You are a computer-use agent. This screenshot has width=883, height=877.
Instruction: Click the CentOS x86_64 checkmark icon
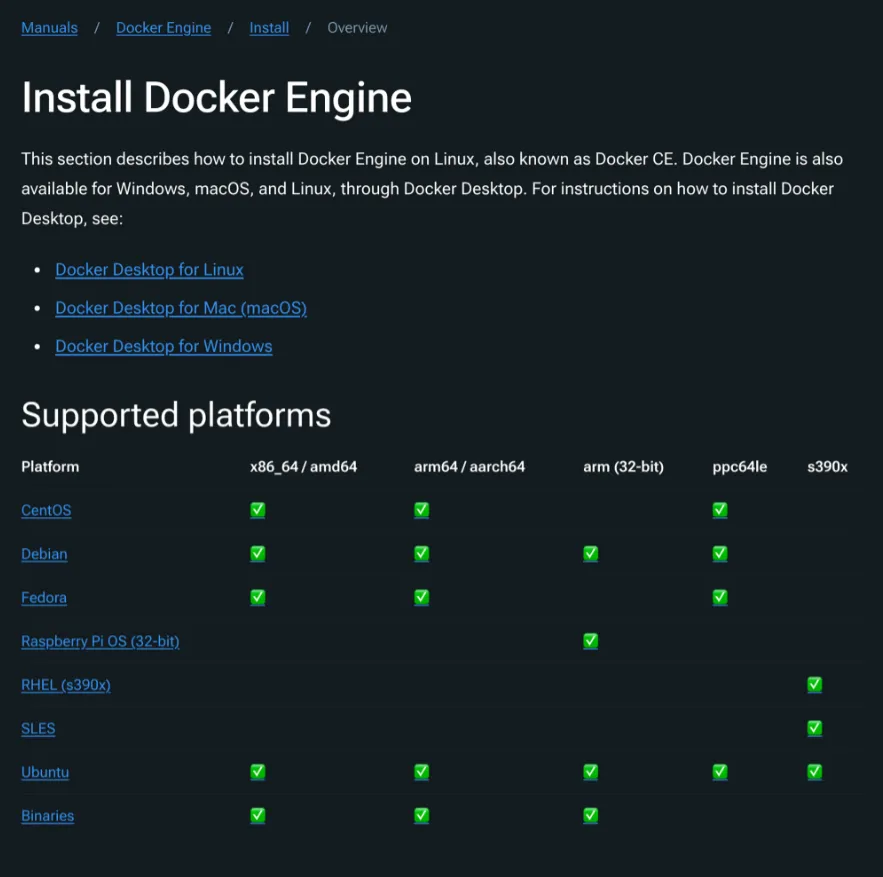coord(258,510)
